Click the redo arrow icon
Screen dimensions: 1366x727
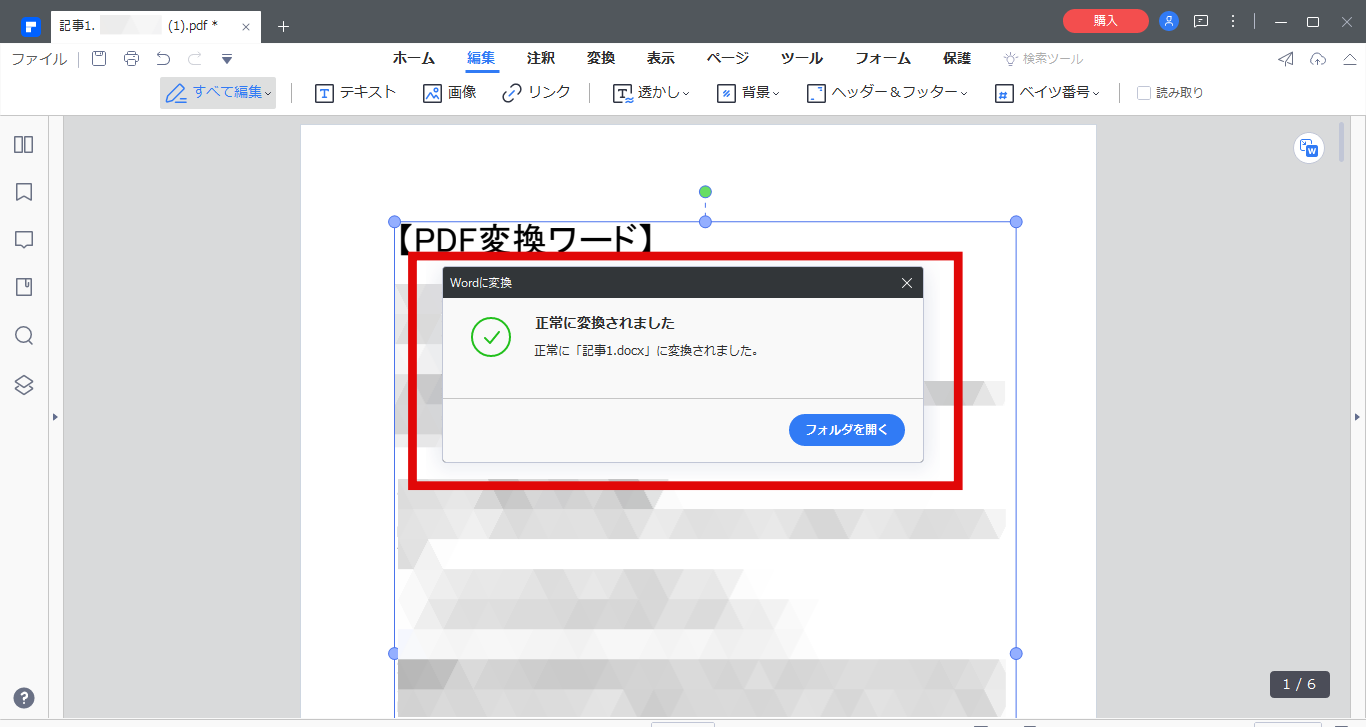pyautogui.click(x=195, y=59)
